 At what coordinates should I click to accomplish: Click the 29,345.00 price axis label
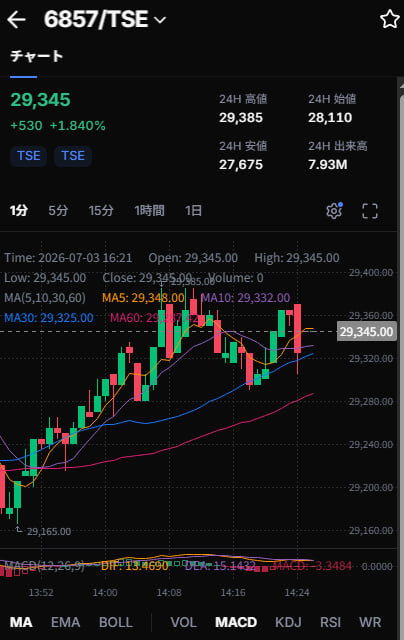point(366,331)
